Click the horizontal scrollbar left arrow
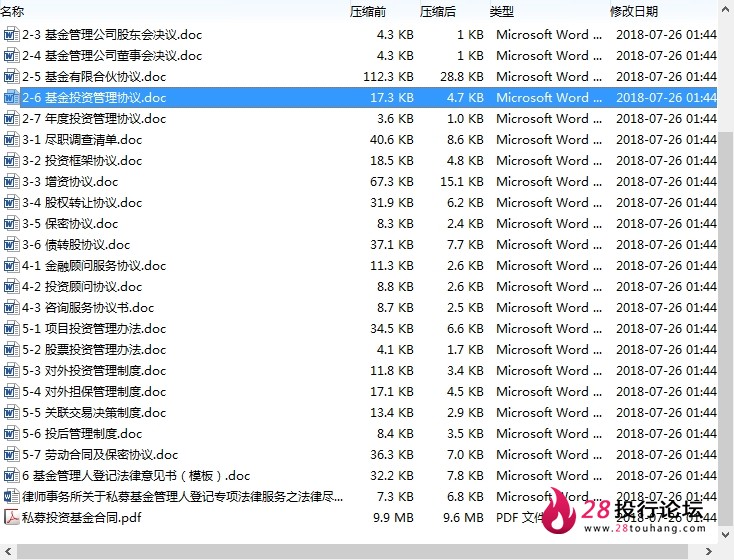This screenshot has height=560, width=734. pyautogui.click(x=7, y=552)
